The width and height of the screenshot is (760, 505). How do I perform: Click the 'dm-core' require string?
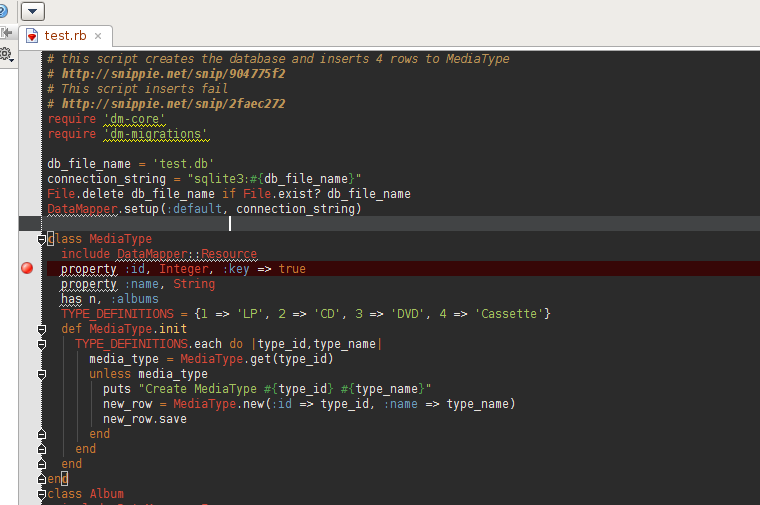point(134,119)
